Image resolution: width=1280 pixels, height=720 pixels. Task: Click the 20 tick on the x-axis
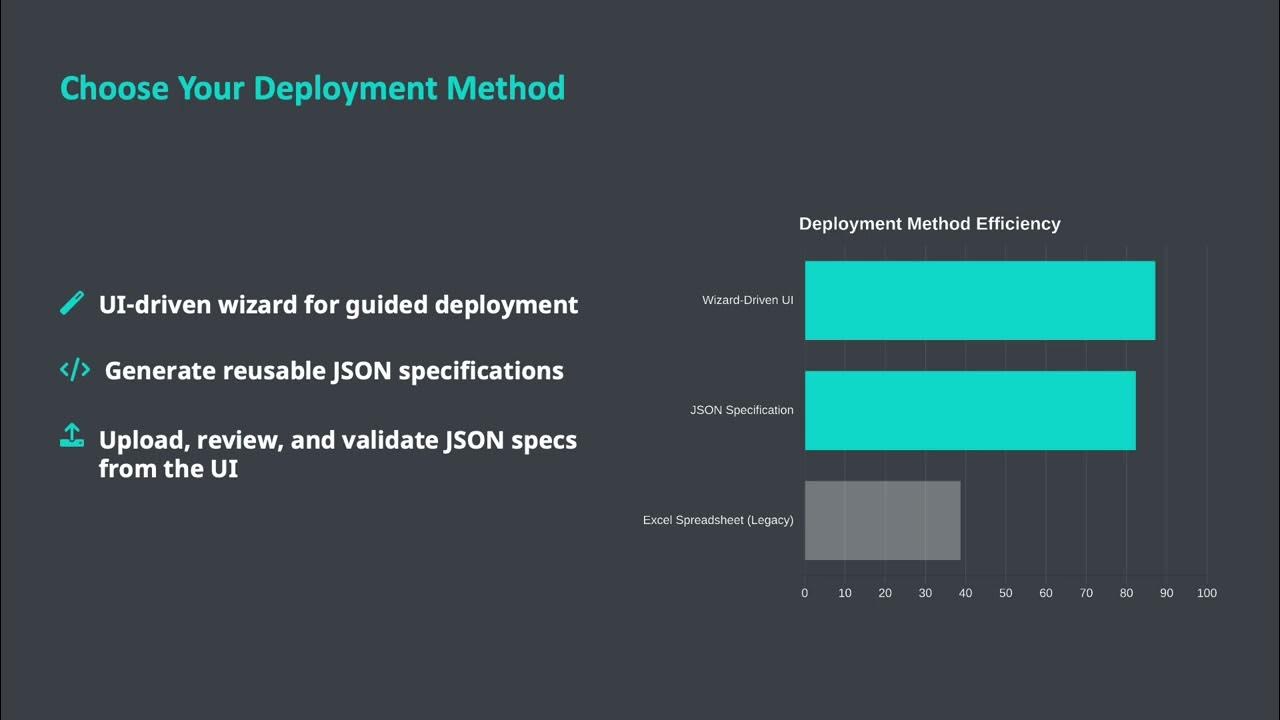885,593
